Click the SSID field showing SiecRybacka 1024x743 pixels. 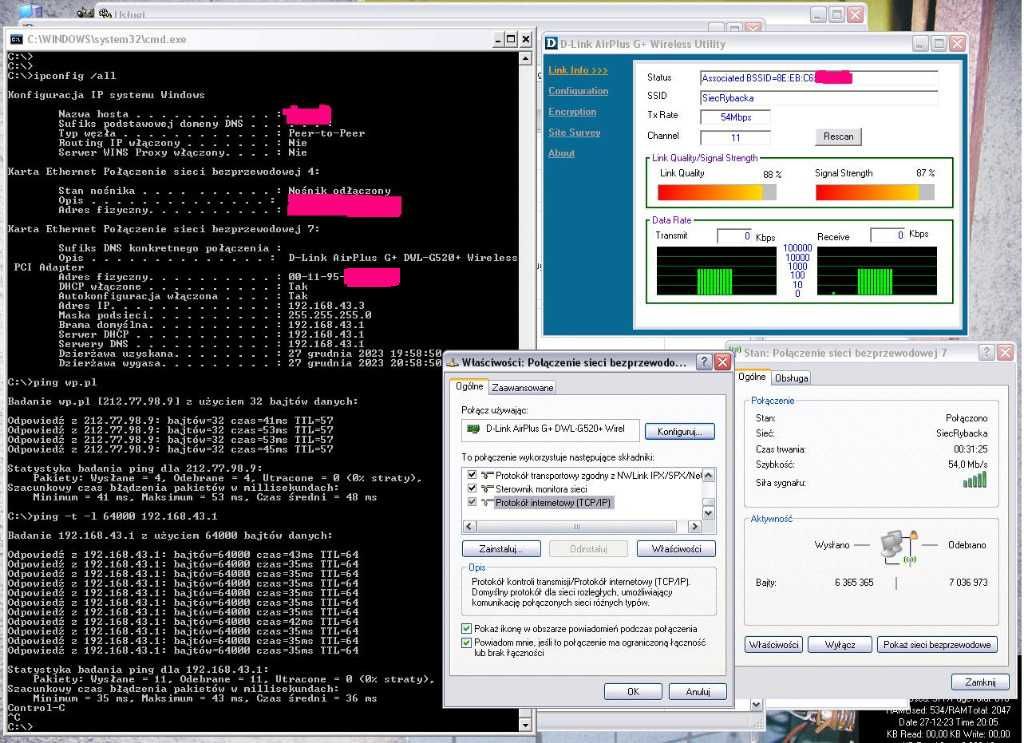click(819, 98)
